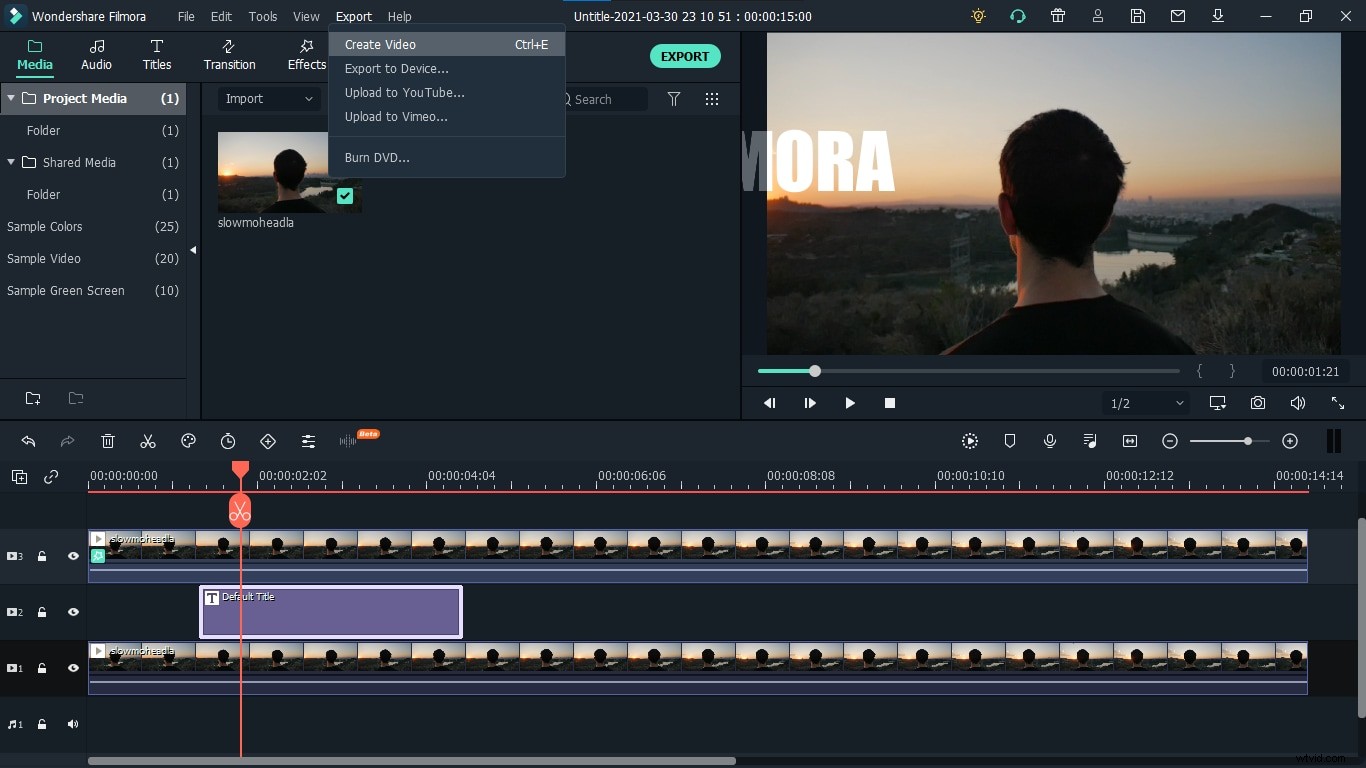Add a keyframe with the diamond icon

point(268,441)
